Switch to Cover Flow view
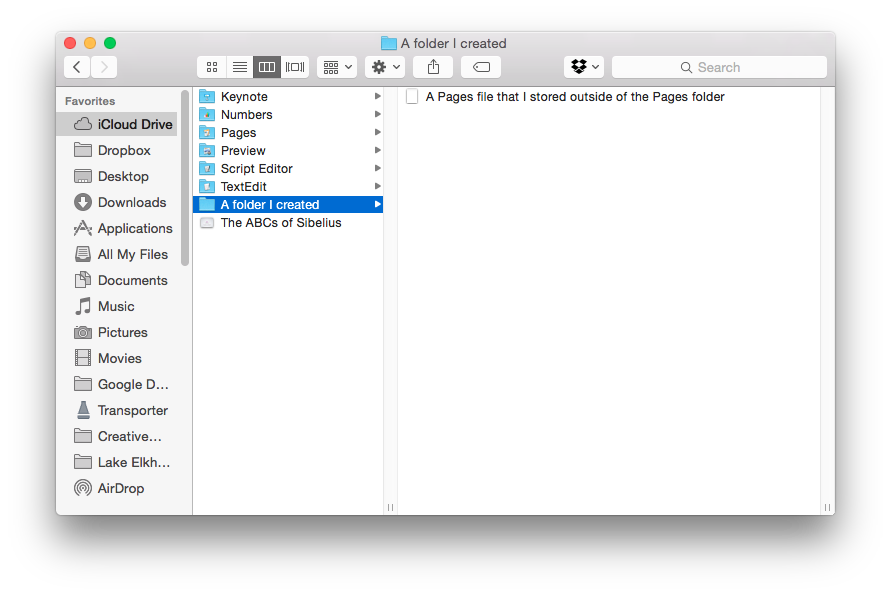Viewport: 891px width, 595px height. (295, 67)
